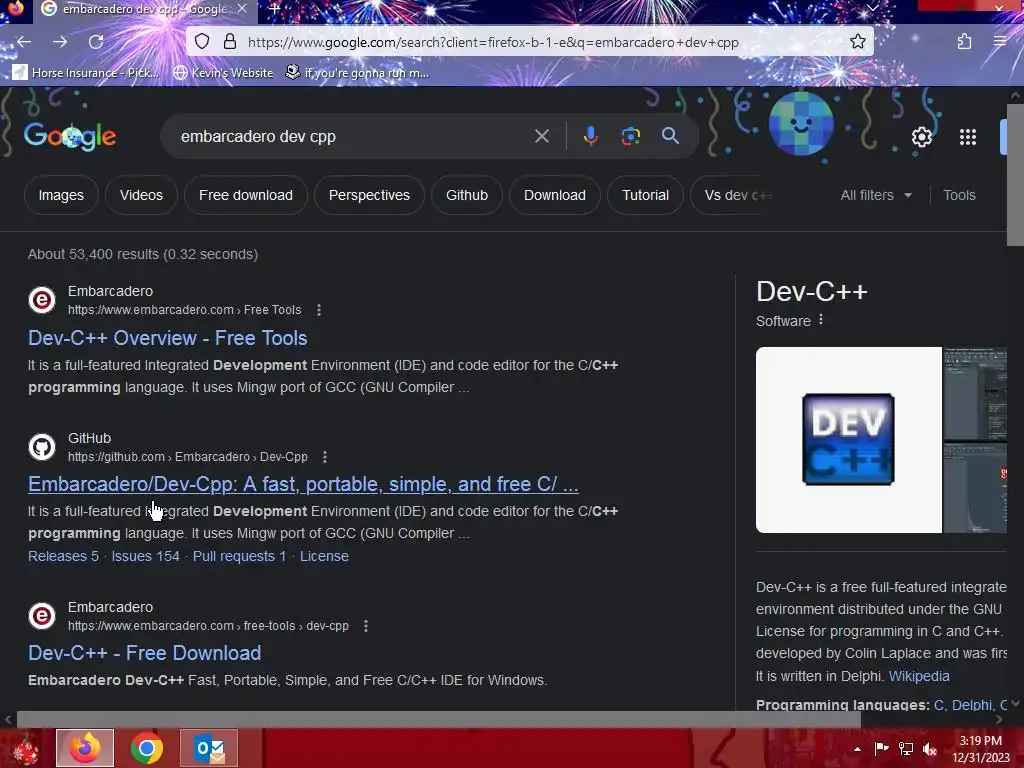
Task: Open Outlook from the taskbar
Action: point(209,748)
